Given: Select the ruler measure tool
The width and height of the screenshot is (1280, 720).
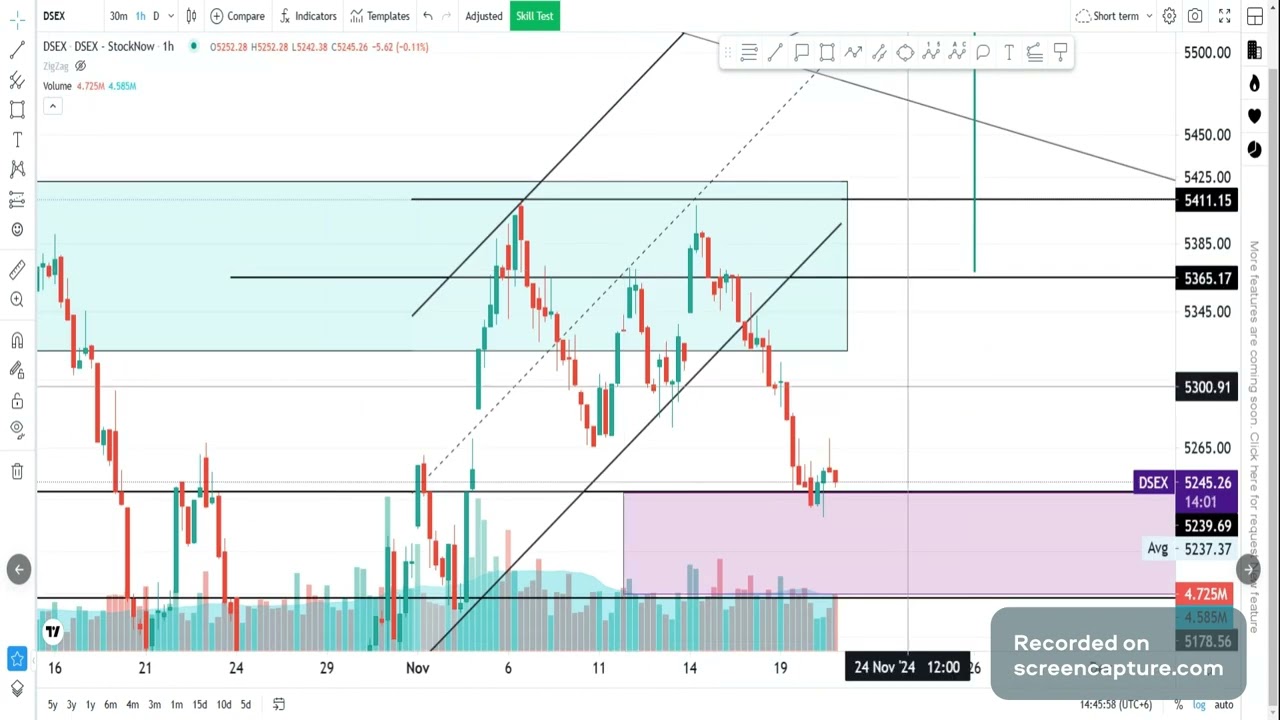Looking at the screenshot, I should (17, 269).
